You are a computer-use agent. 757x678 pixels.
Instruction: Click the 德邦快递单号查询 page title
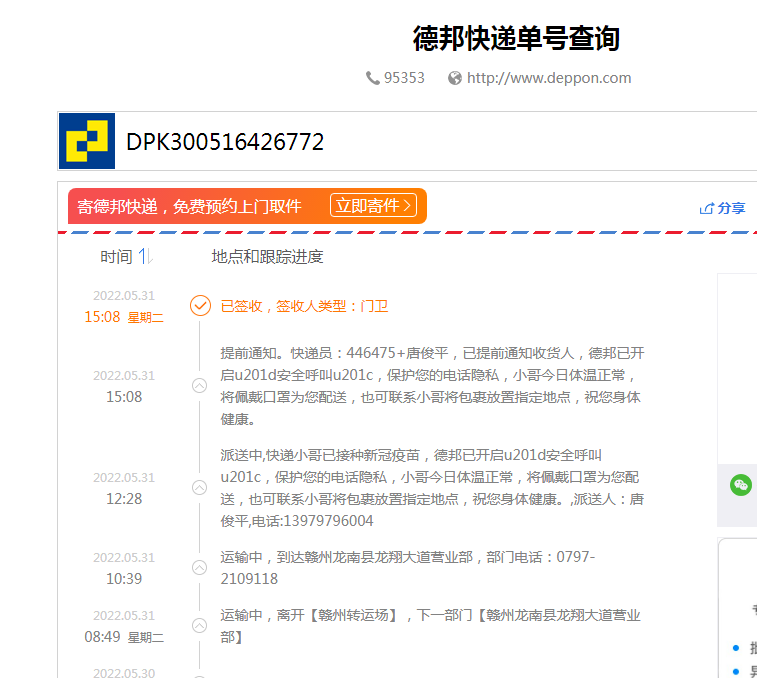516,38
